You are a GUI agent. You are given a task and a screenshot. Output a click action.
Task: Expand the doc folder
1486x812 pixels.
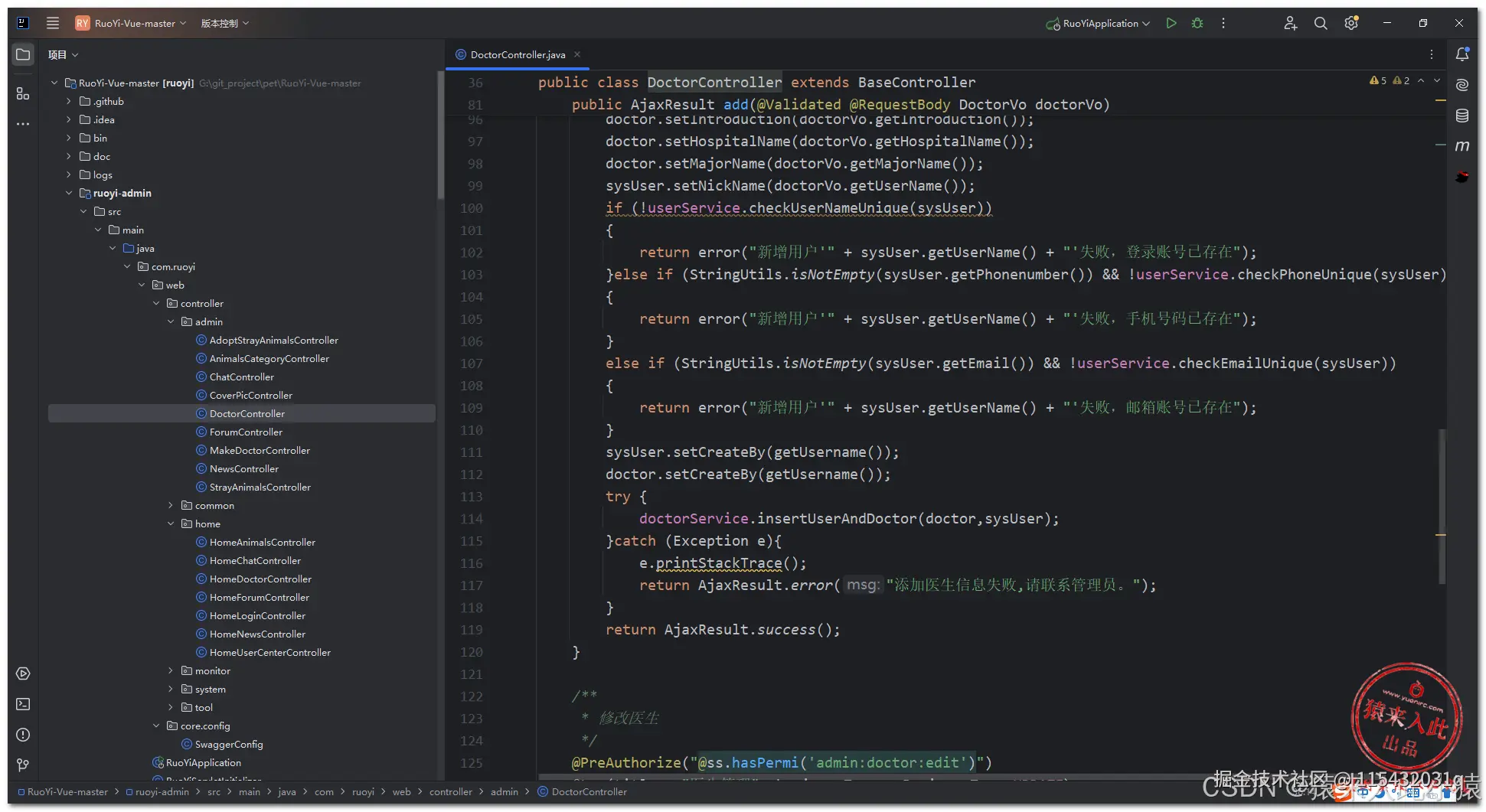[x=69, y=156]
